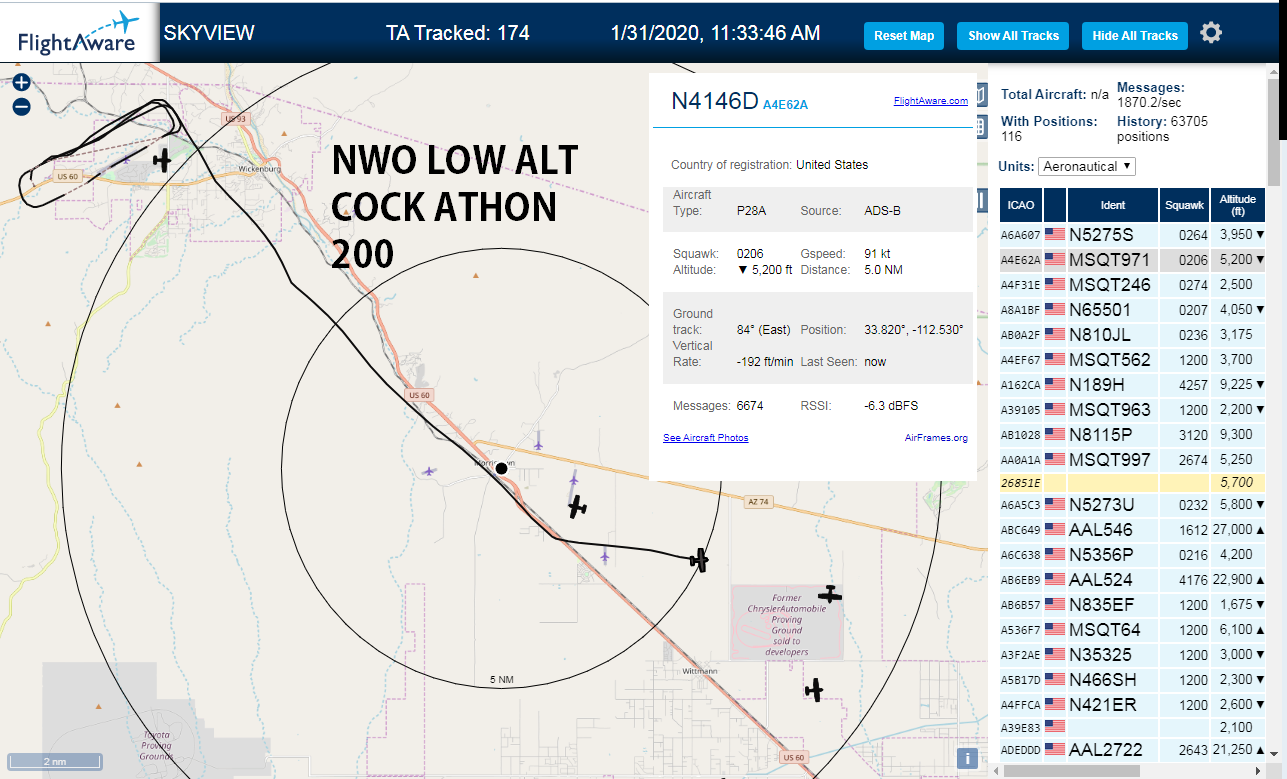Click Show All Tracks
1287x779 pixels.
1013,36
